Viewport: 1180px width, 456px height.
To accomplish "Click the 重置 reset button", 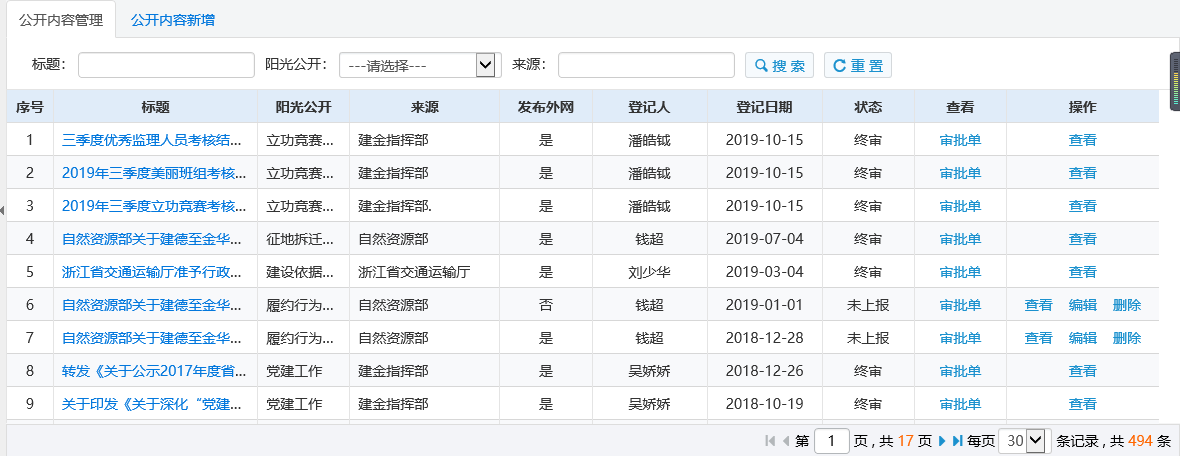I will coord(857,66).
